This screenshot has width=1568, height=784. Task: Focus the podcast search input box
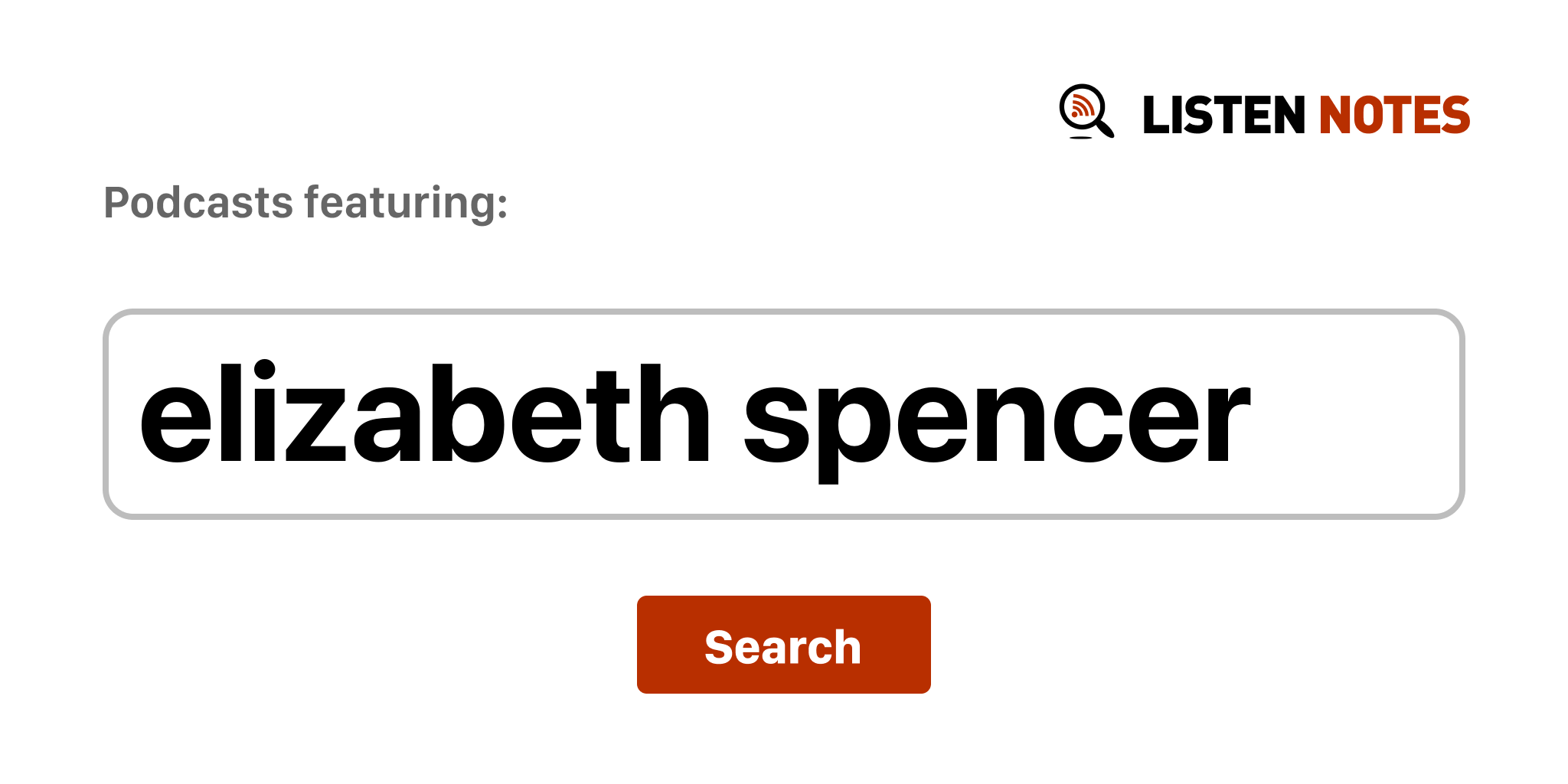point(782,414)
